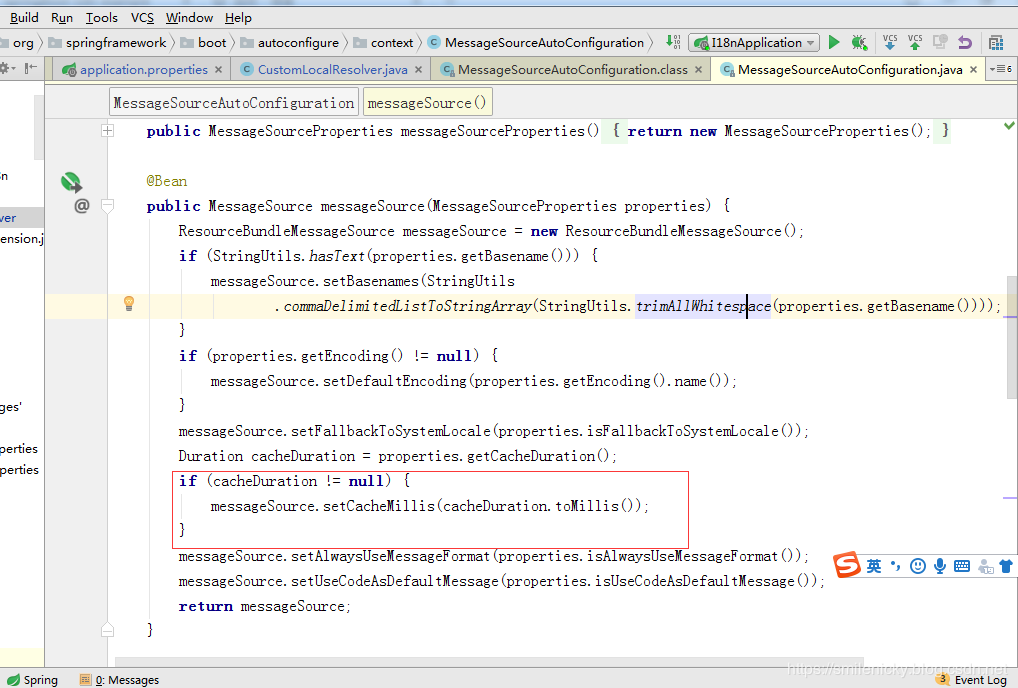Revert changes with the purple undo arrow
Screen dimensions: 1018x688
965,43
